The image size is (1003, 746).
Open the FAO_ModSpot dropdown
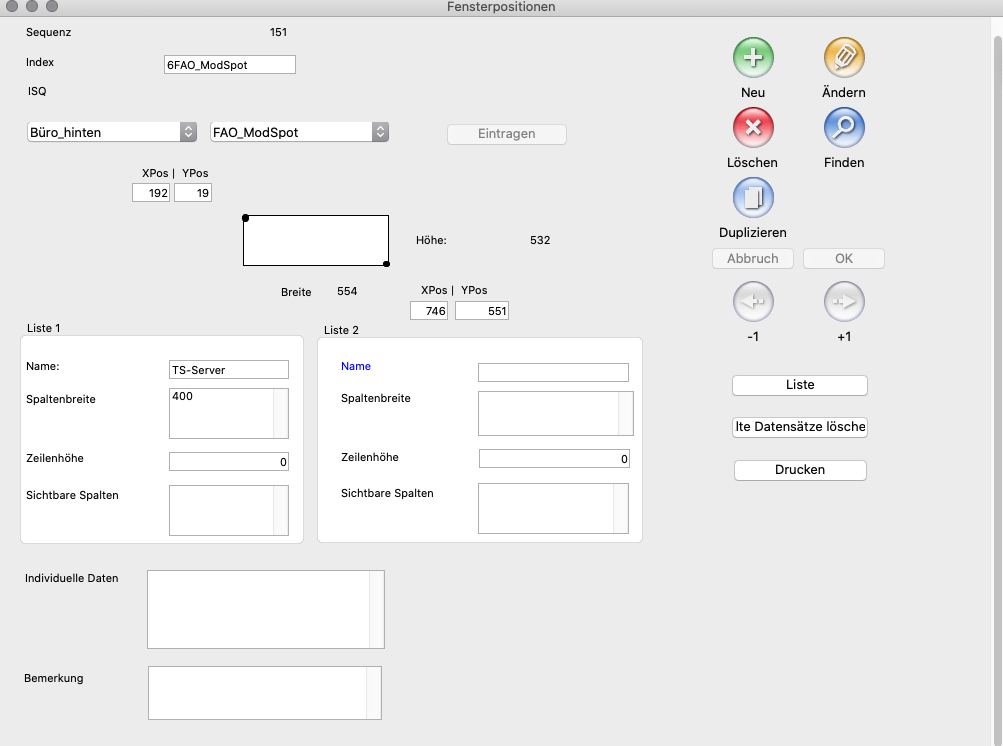299,132
